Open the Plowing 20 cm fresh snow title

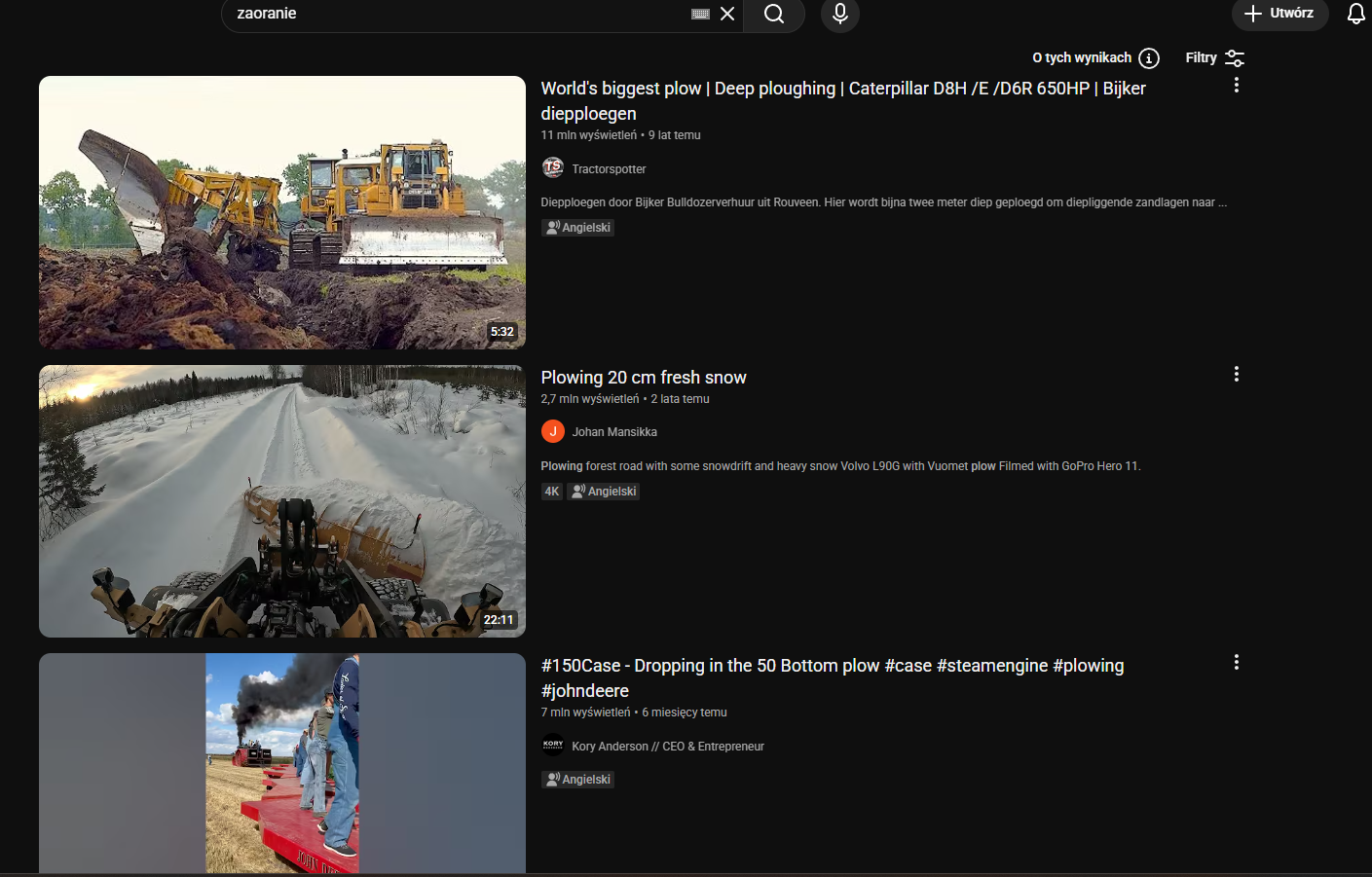(644, 378)
